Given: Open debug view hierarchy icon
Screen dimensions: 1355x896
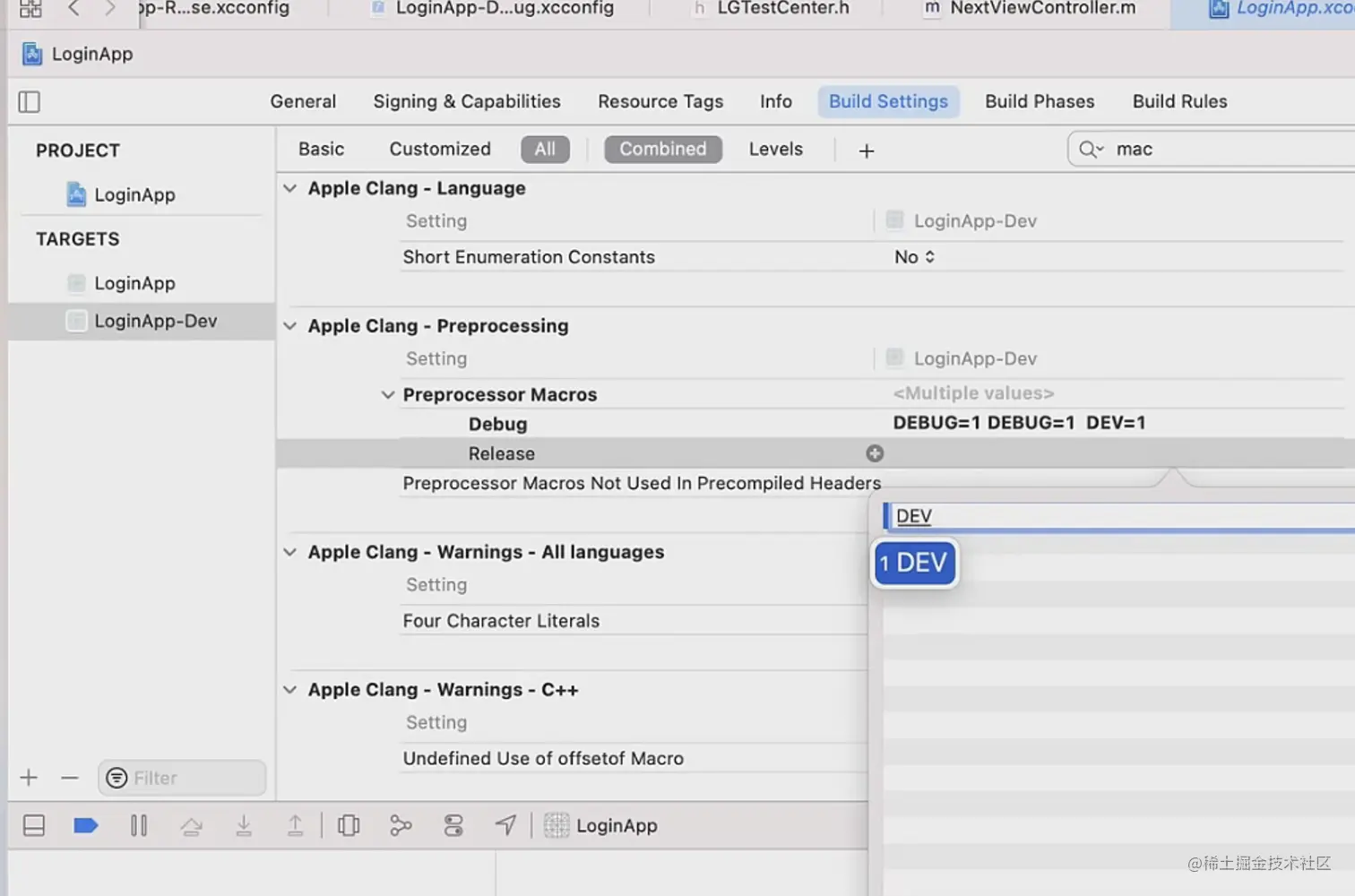Looking at the screenshot, I should tap(349, 825).
